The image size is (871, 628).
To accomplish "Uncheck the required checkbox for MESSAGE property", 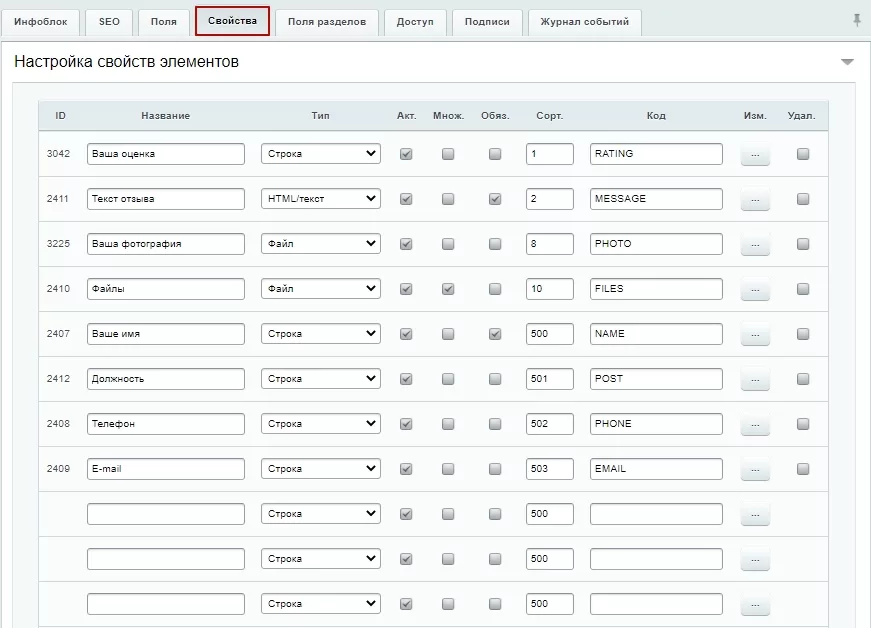I will [x=495, y=199].
